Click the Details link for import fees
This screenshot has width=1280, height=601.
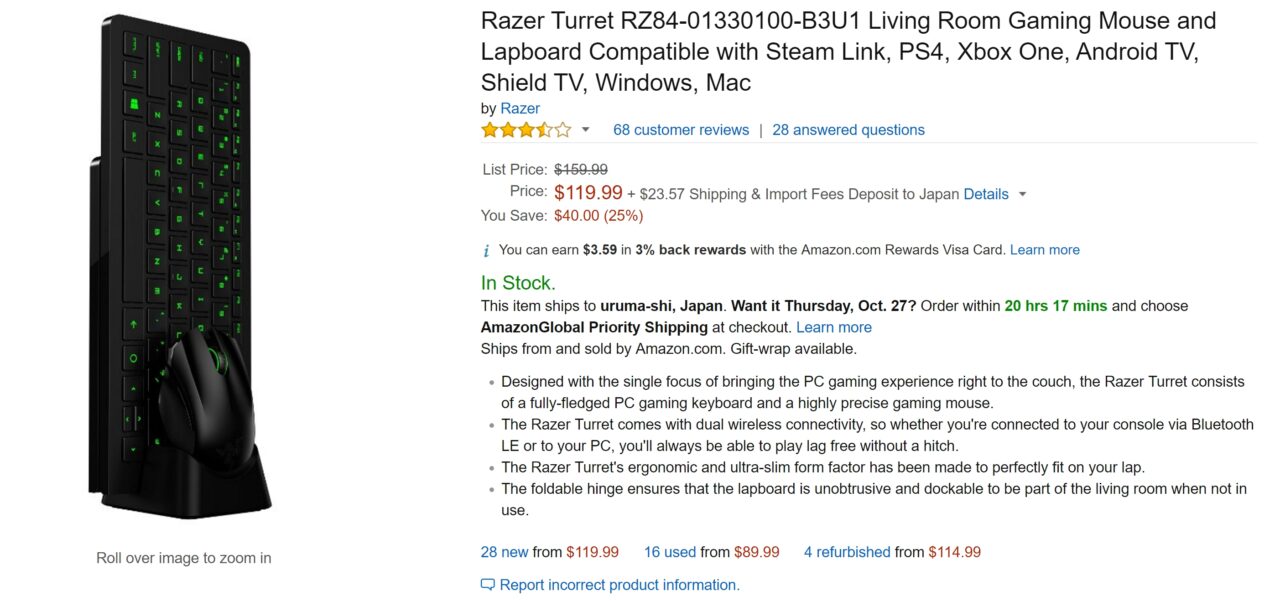coord(985,194)
